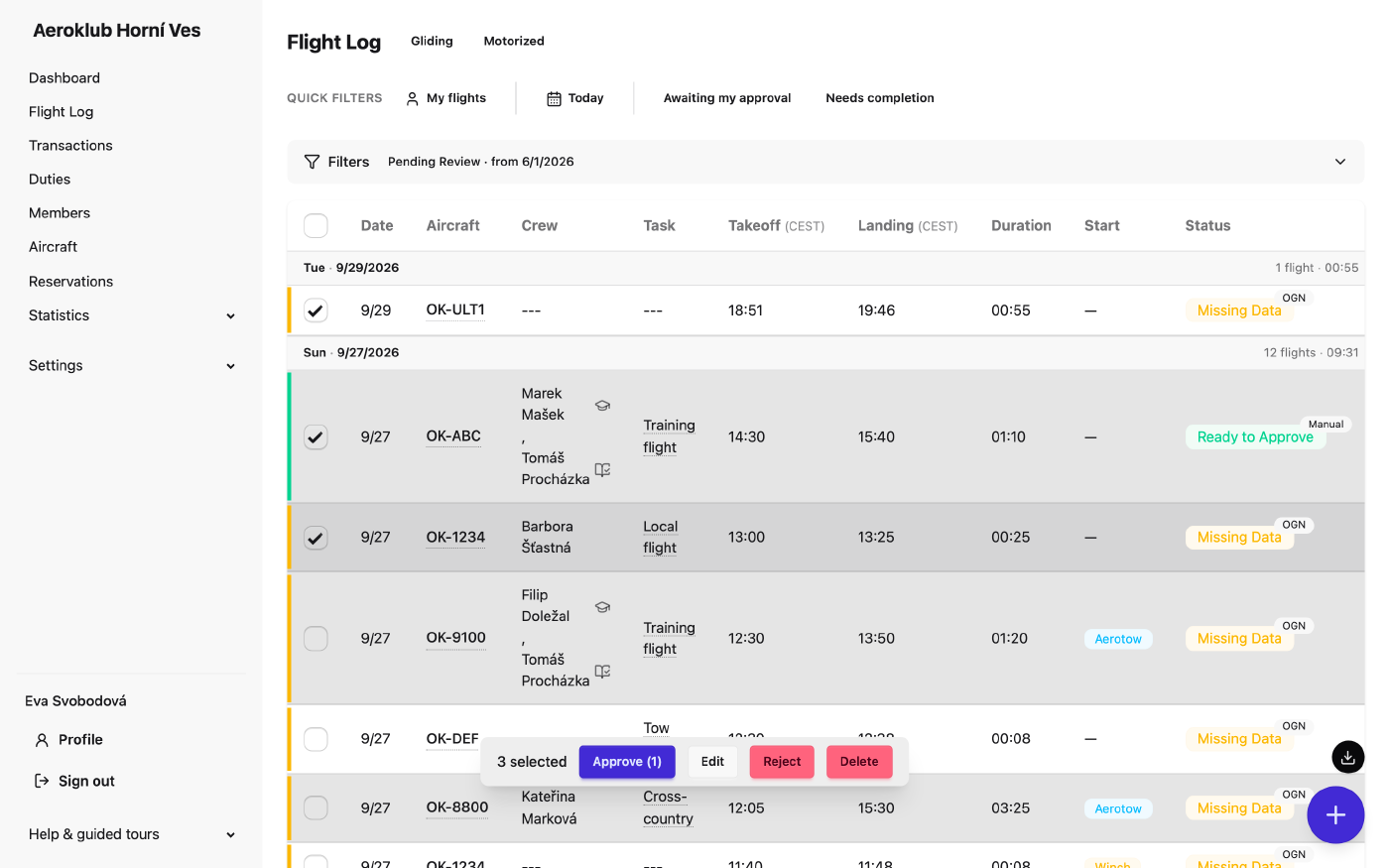Click the Aeroklub Horní Ves title
Image resolution: width=1389 pixels, height=868 pixels.
[x=117, y=31]
